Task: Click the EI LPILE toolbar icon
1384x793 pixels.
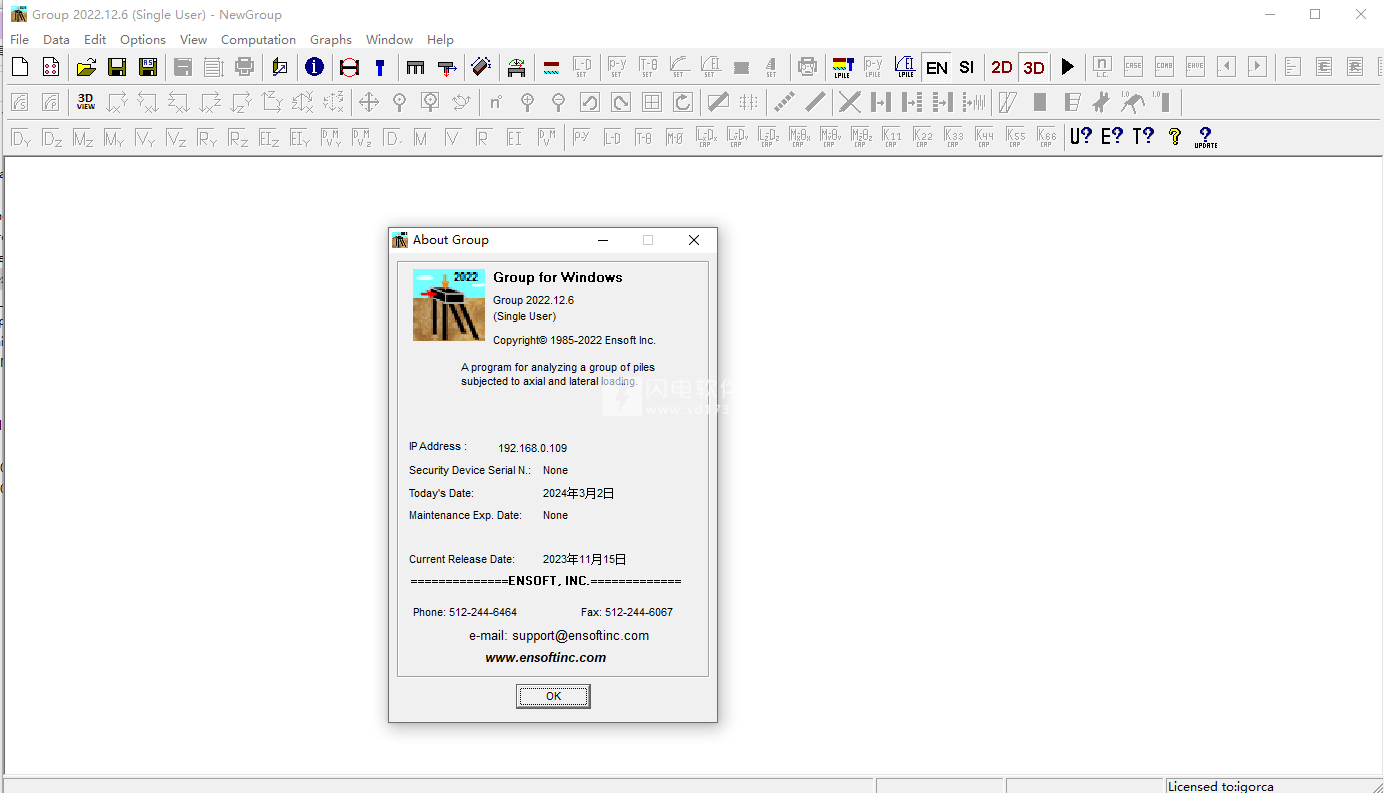Action: pos(905,67)
